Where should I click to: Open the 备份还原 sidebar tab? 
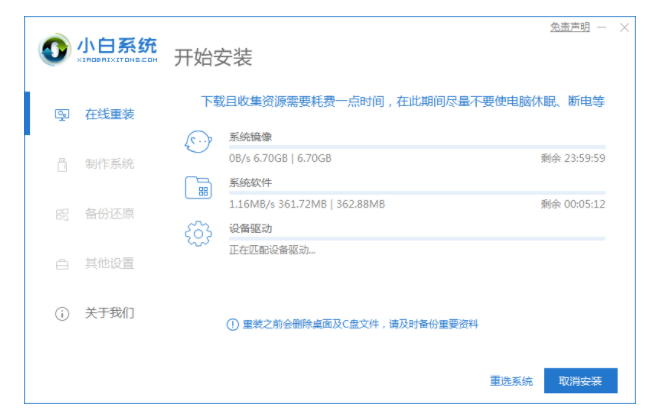coord(108,214)
